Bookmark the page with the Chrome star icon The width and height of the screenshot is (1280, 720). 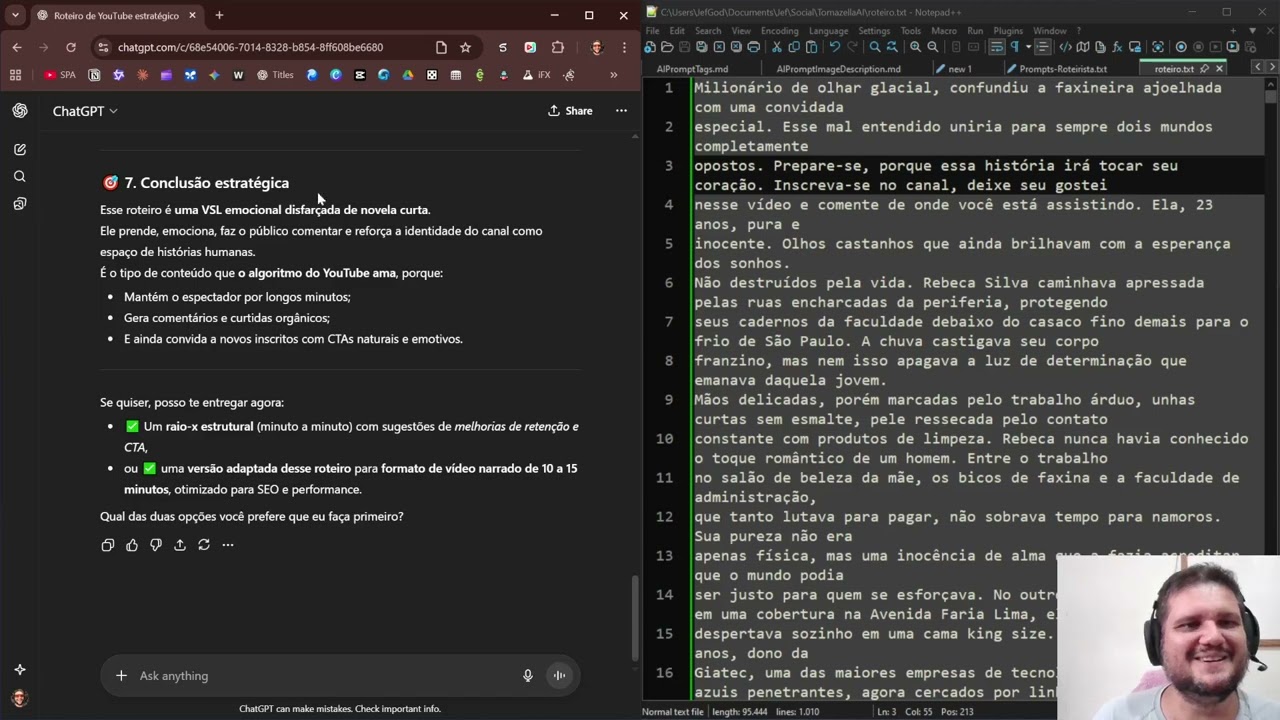pyautogui.click(x=465, y=47)
